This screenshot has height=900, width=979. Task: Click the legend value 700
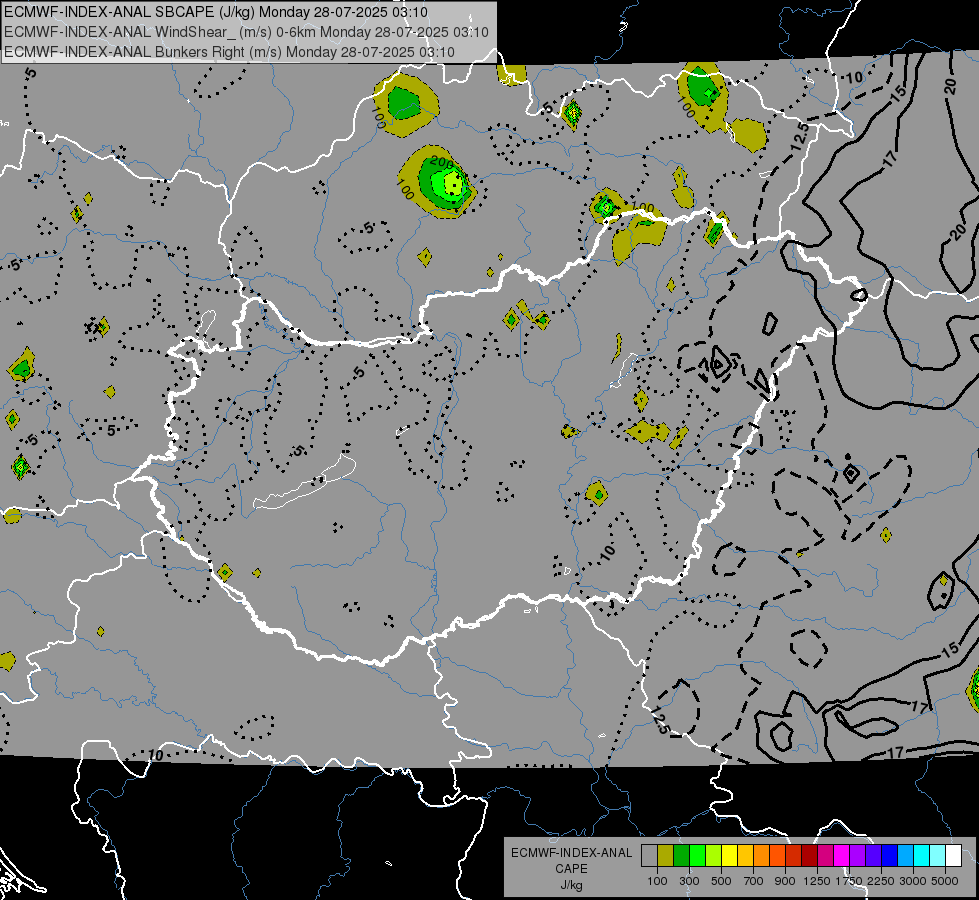(754, 881)
